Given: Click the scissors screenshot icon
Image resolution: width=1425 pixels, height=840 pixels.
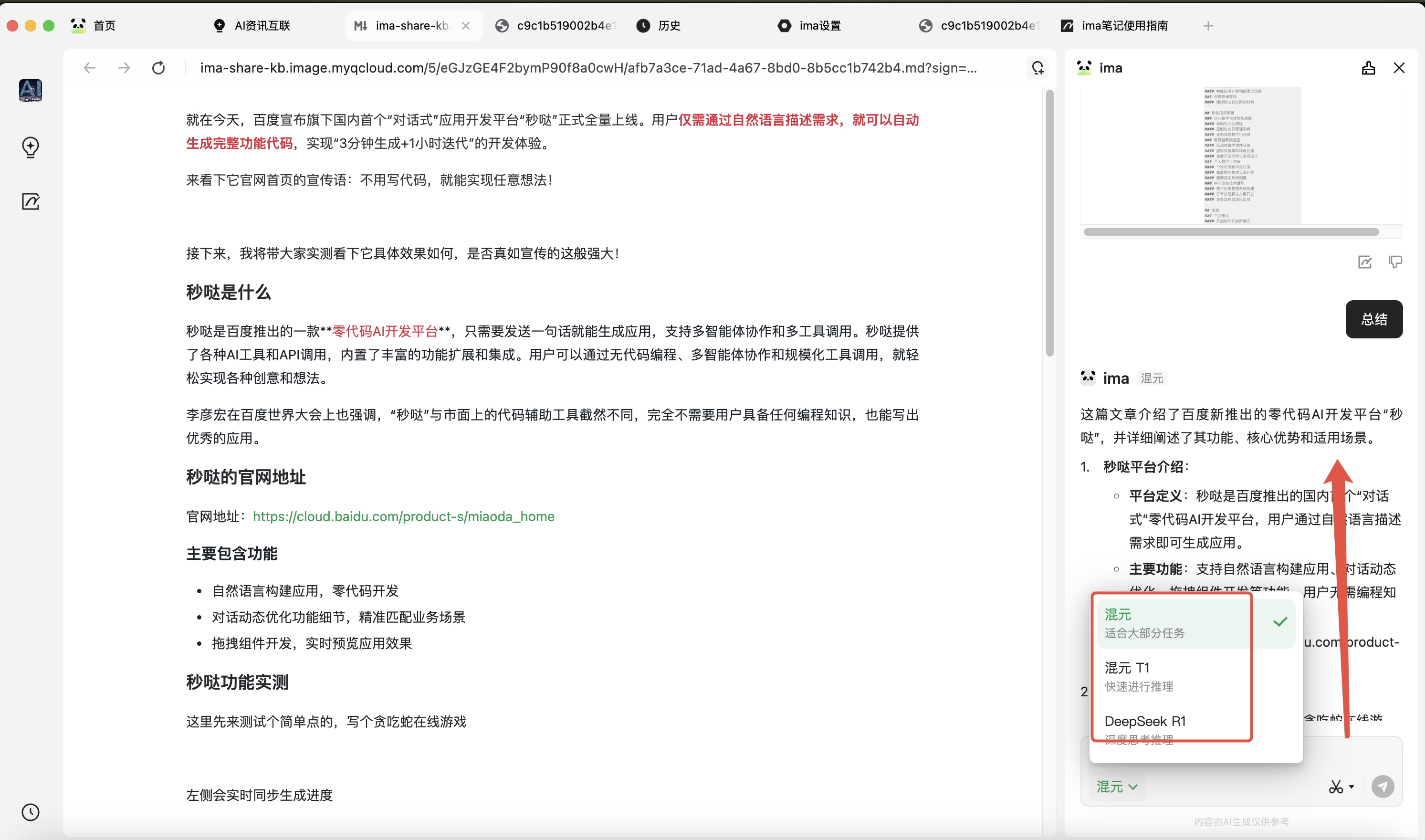Looking at the screenshot, I should pos(1336,787).
